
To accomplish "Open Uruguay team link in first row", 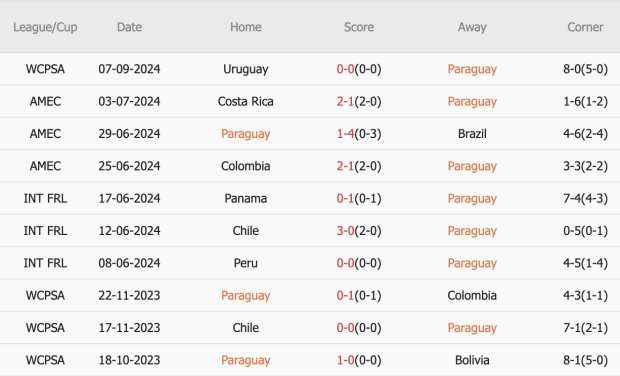I will [246, 69].
